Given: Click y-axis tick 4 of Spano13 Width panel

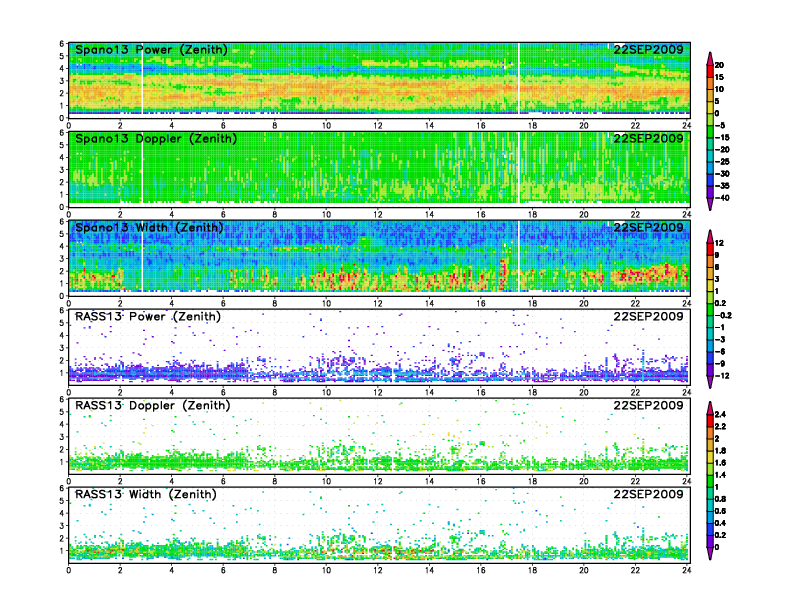Looking at the screenshot, I should pos(62,246).
